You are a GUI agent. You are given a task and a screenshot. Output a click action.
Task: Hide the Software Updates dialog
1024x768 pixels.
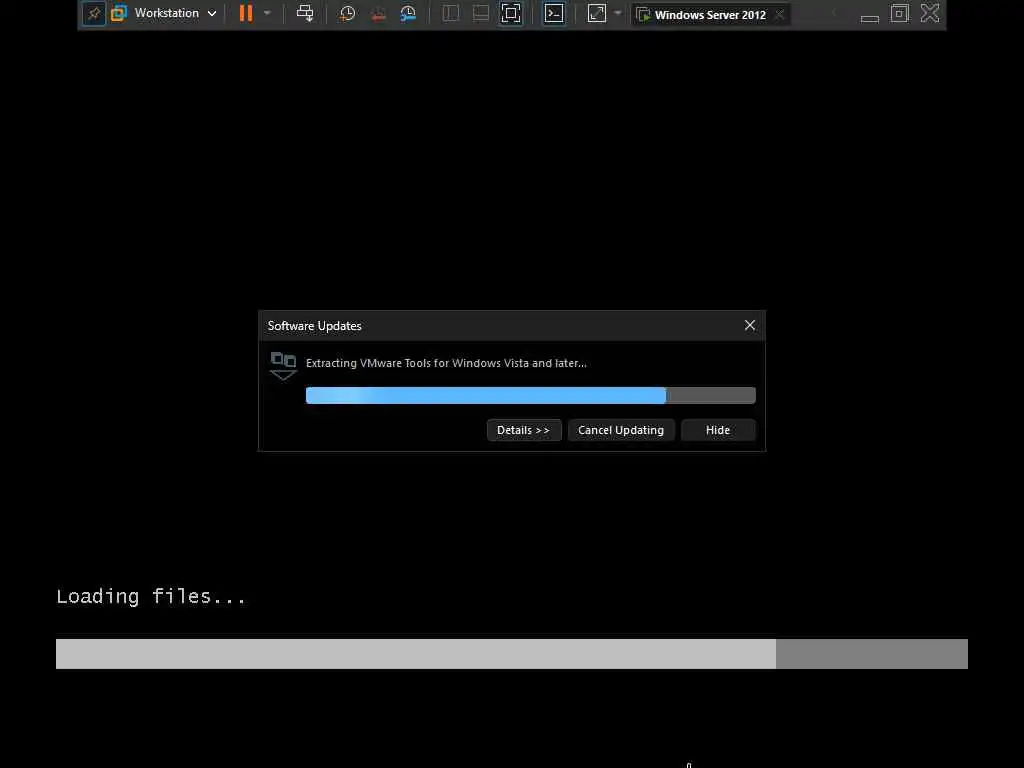pos(718,430)
